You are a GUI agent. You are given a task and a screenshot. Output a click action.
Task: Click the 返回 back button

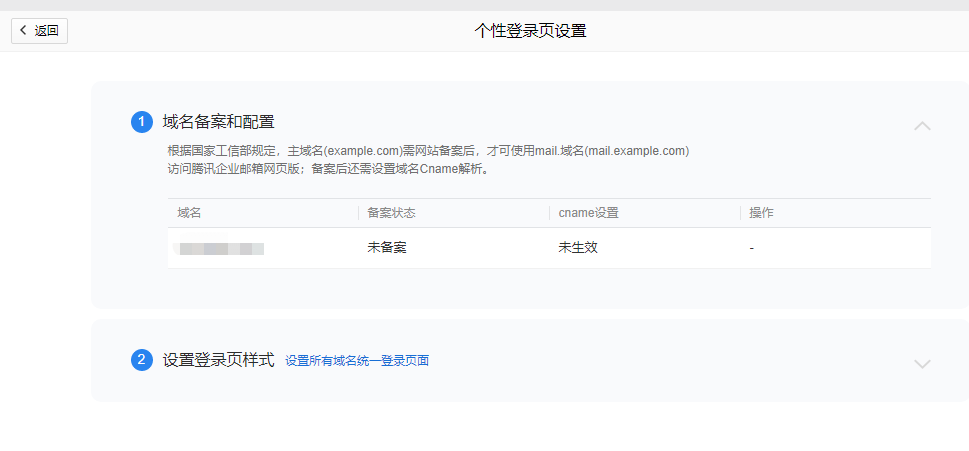pyautogui.click(x=40, y=30)
